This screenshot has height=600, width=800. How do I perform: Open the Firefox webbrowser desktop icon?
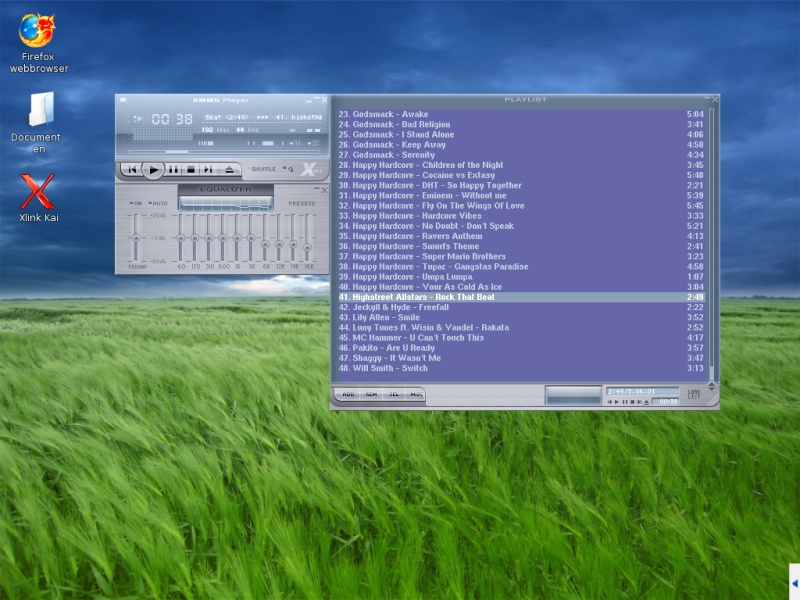(x=38, y=43)
